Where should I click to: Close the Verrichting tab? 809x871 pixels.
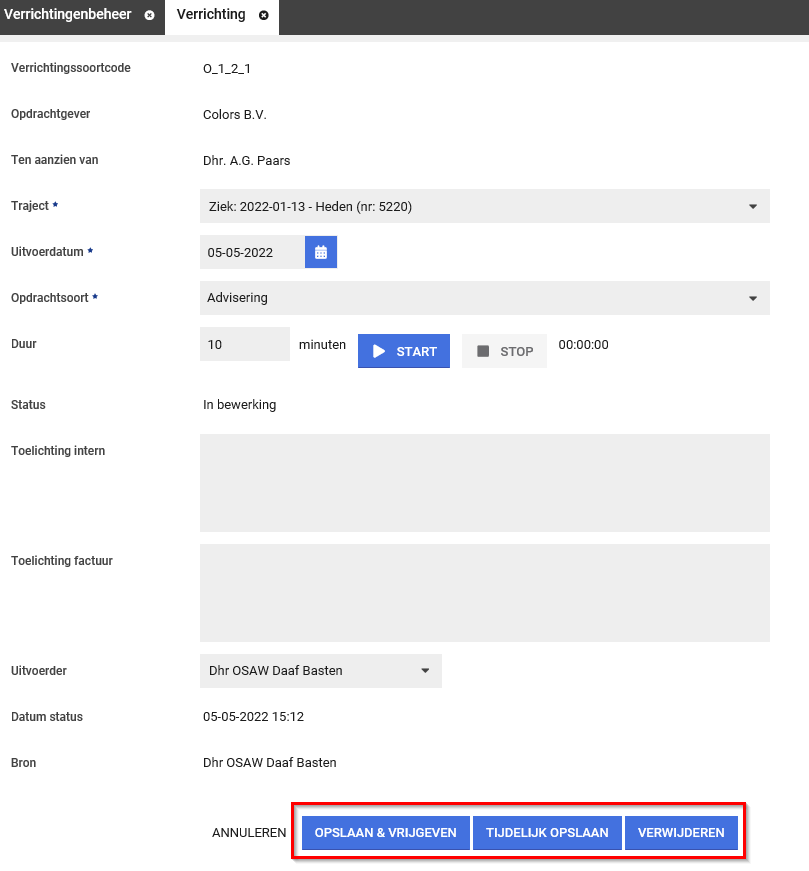[264, 16]
